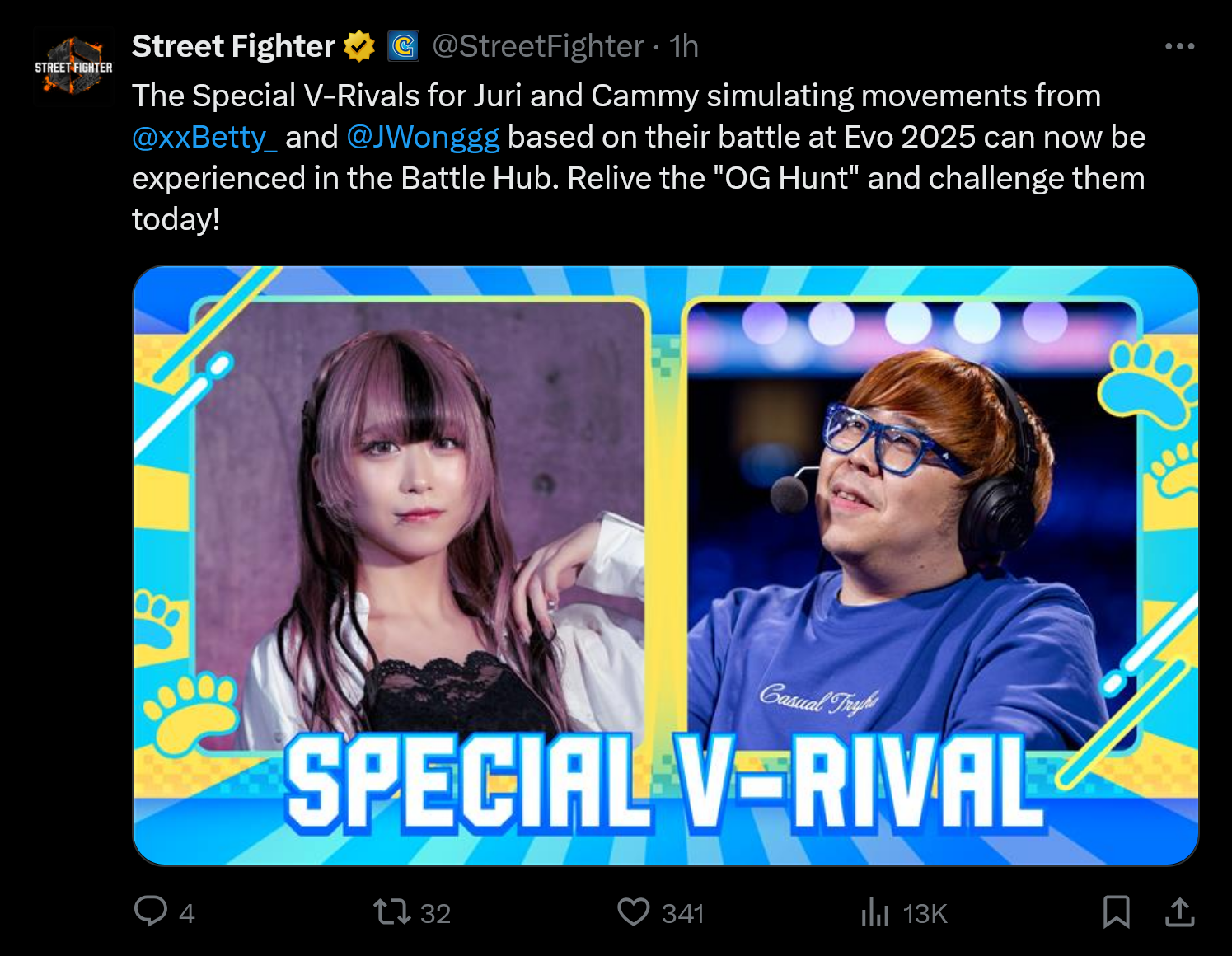This screenshot has height=956, width=1232.
Task: Click the share upload arrow icon
Action: pyautogui.click(x=1180, y=912)
